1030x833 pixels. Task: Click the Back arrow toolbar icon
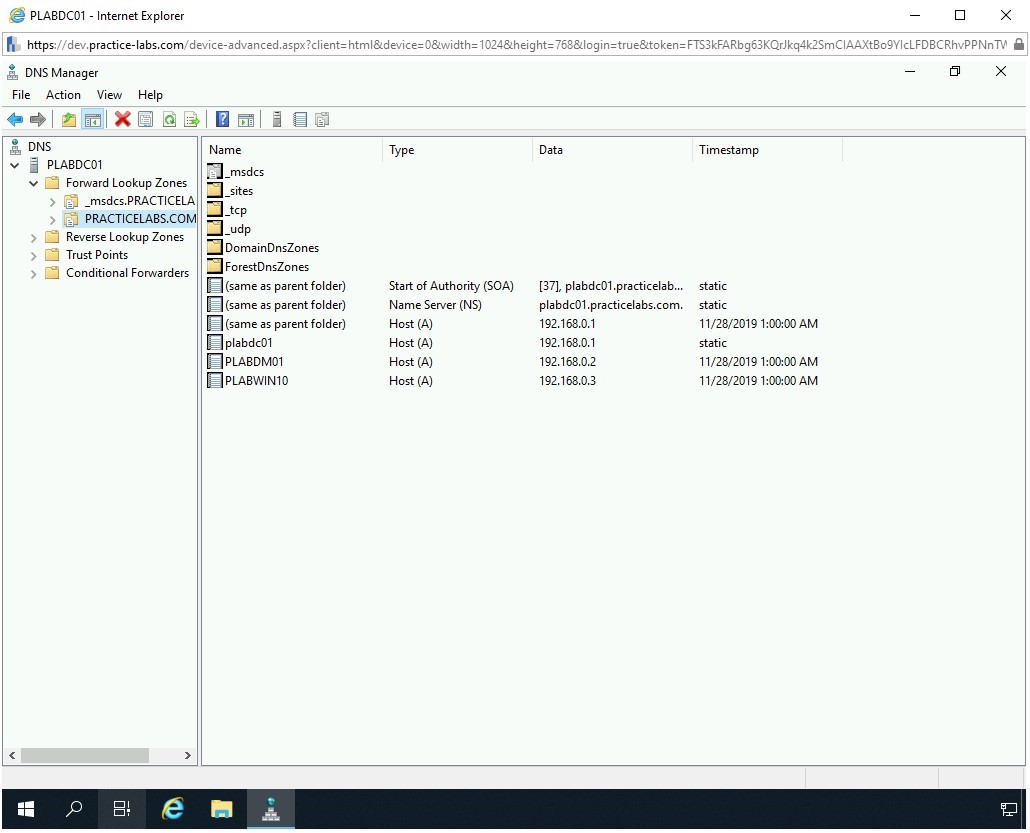(x=15, y=120)
